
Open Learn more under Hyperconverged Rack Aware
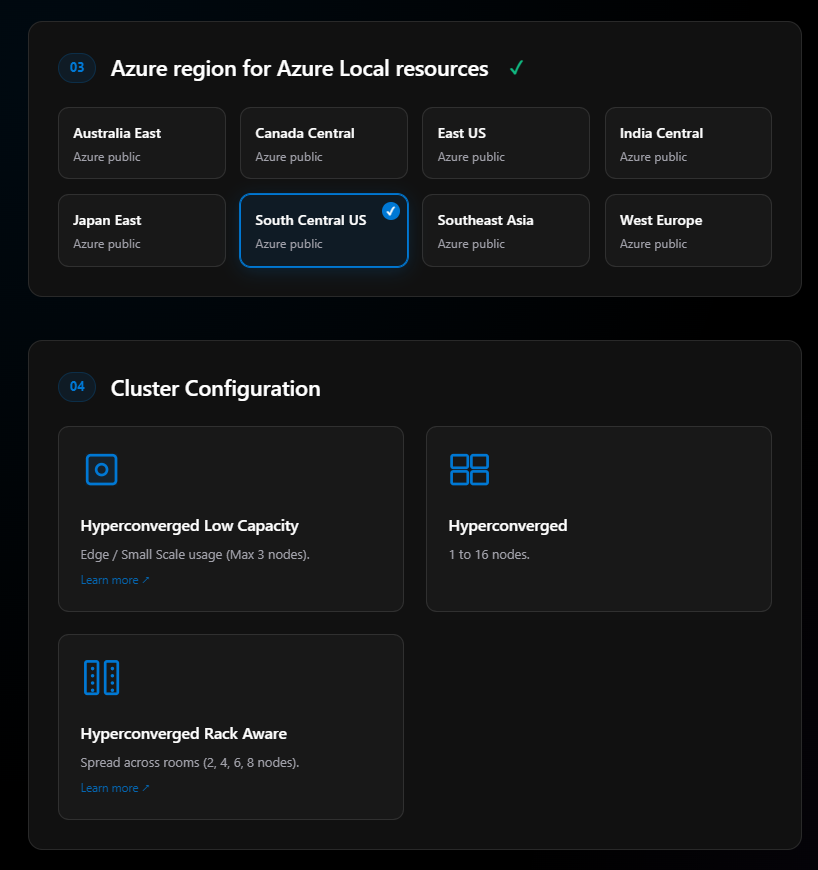click(x=114, y=788)
